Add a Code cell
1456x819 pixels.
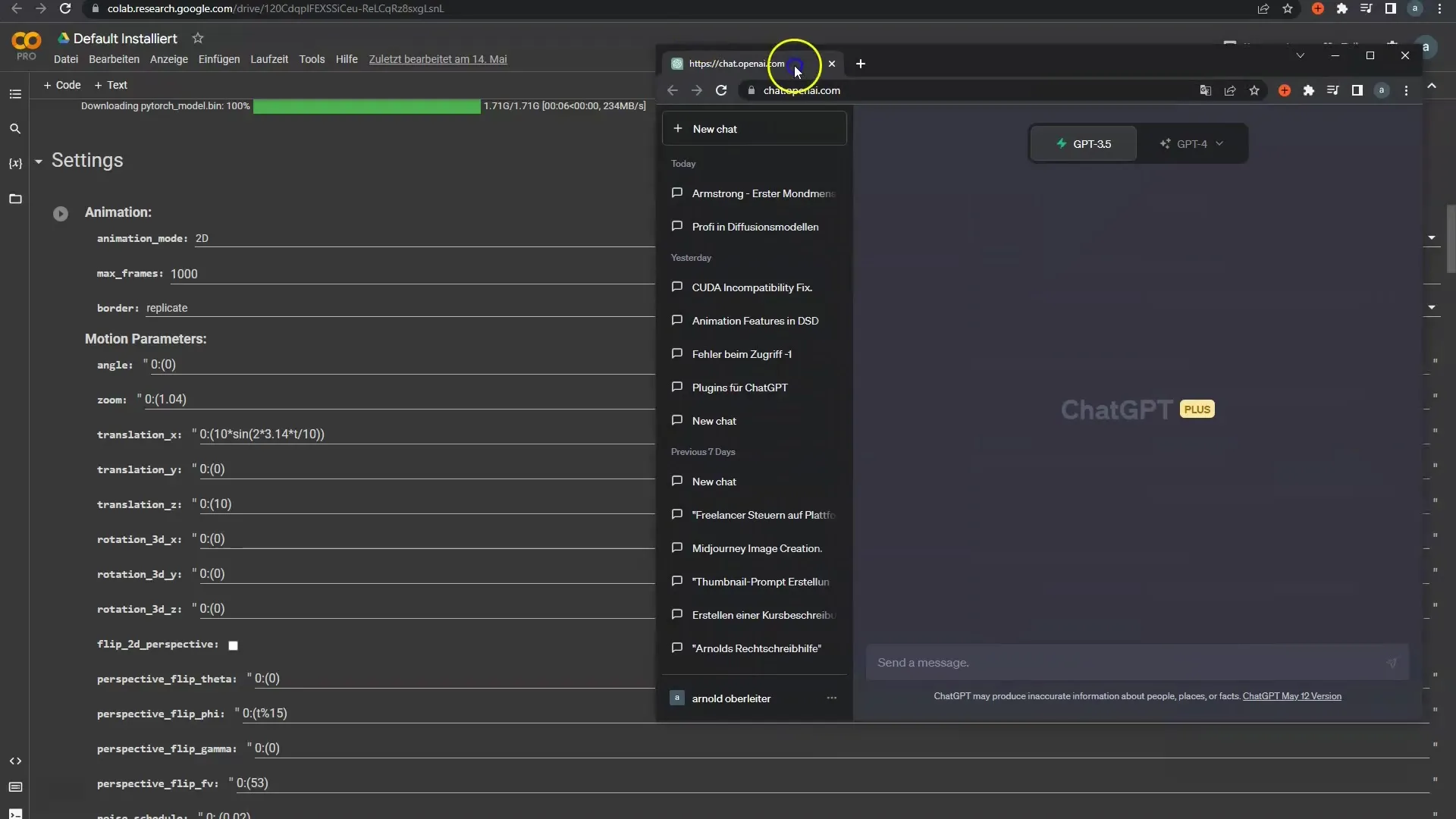click(x=62, y=85)
